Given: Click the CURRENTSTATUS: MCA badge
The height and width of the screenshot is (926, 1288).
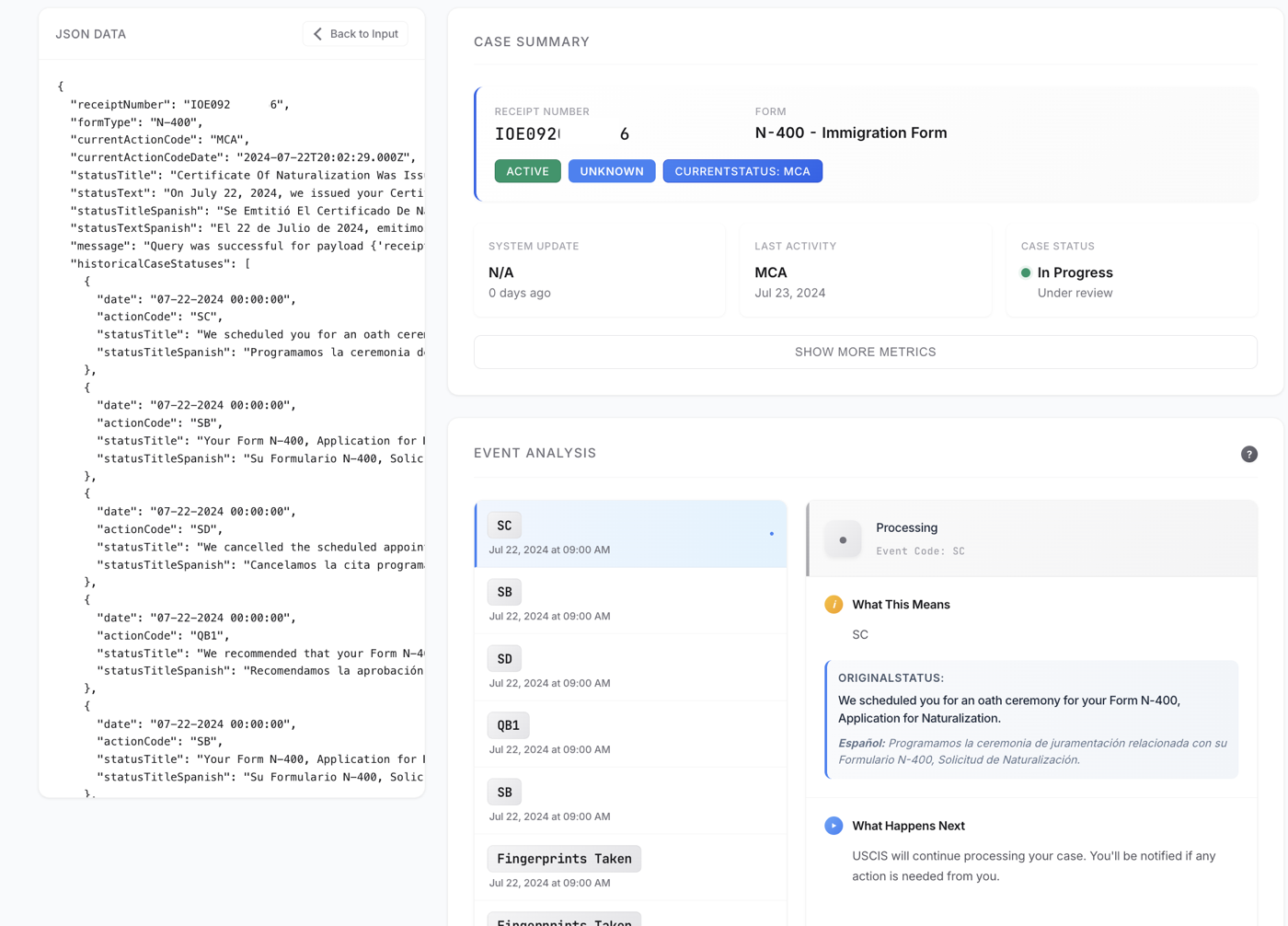Looking at the screenshot, I should [x=742, y=171].
